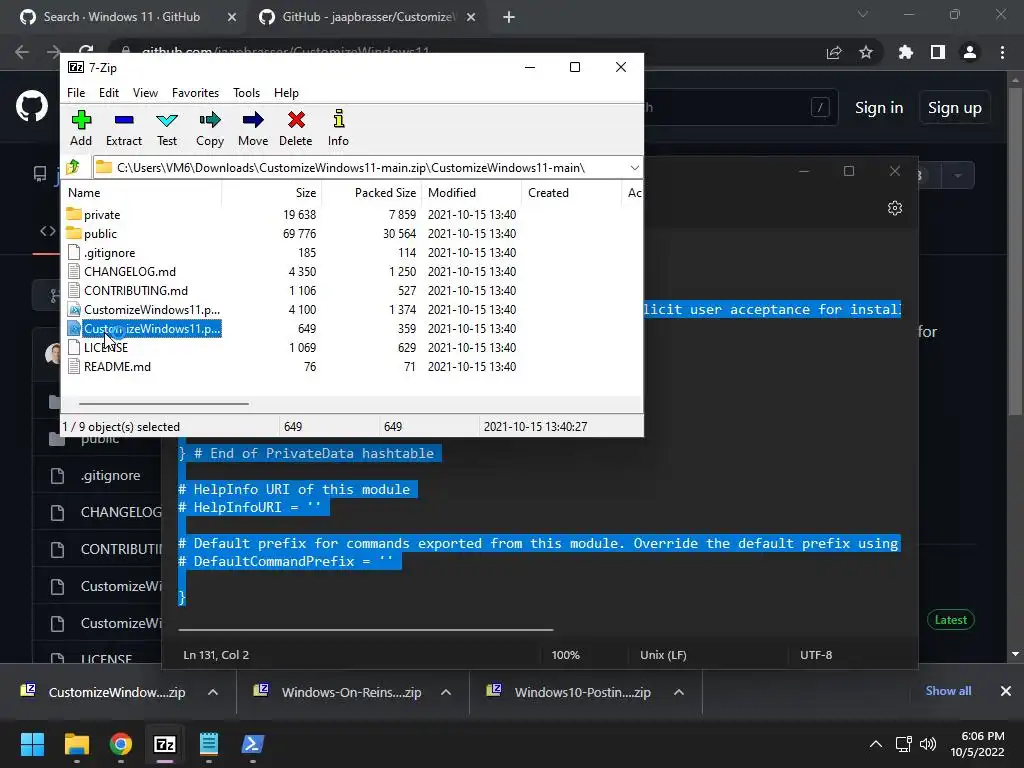Open a new Chrome tab

pyautogui.click(x=509, y=17)
